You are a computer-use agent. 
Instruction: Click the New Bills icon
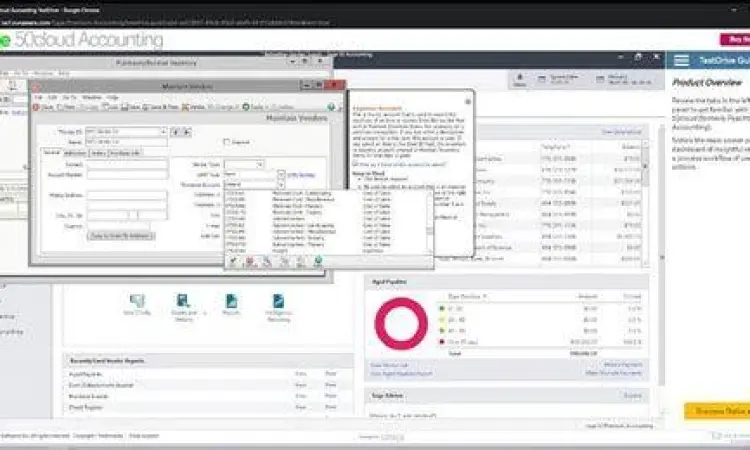point(136,302)
